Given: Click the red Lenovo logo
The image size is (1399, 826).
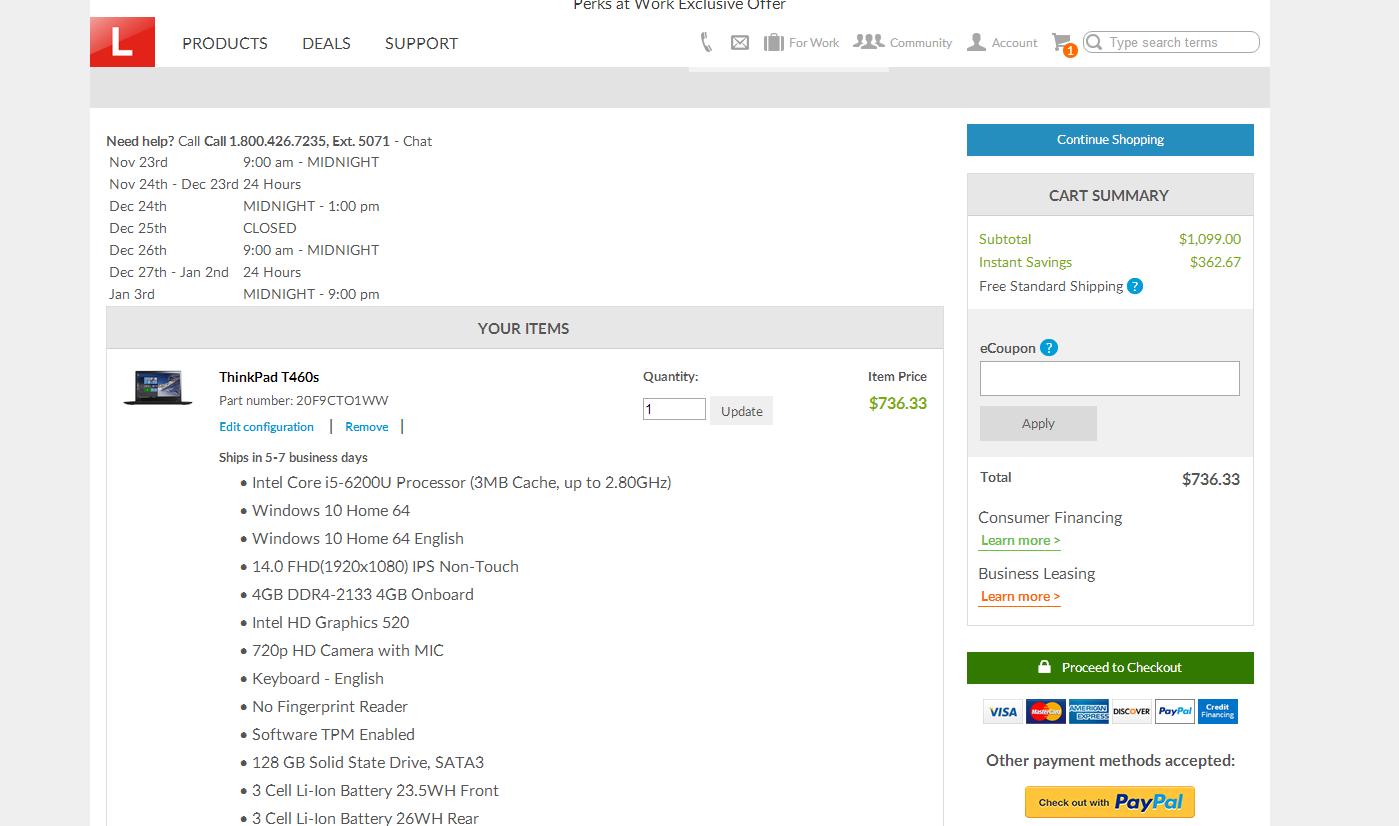Looking at the screenshot, I should 122,42.
